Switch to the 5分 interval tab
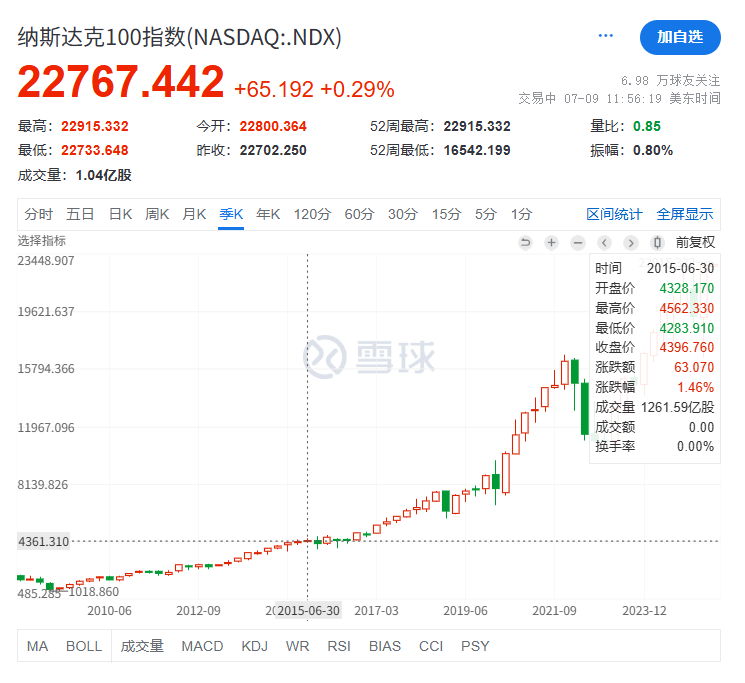Viewport: 745px width, 683px height. (x=486, y=214)
